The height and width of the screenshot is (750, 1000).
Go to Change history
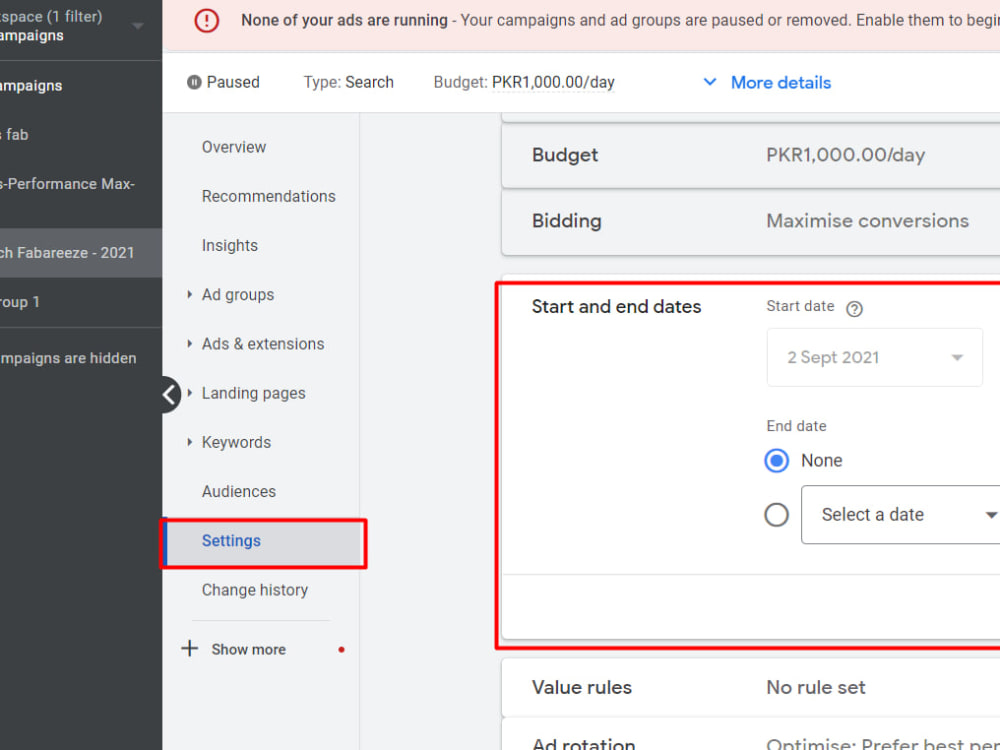pos(254,590)
